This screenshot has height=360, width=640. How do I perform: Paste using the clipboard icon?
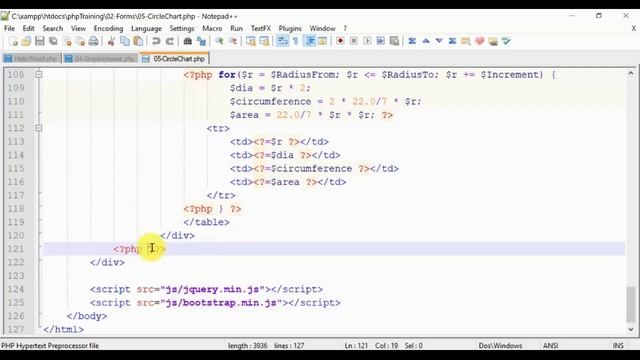[x=138, y=41]
